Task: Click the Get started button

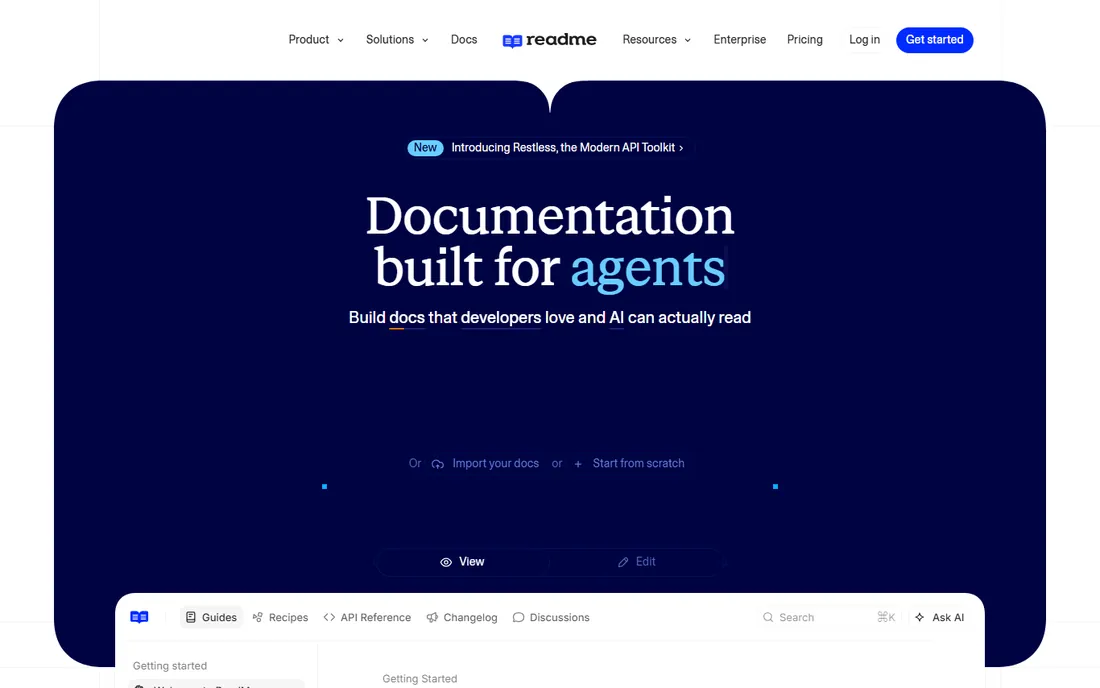Action: [934, 40]
